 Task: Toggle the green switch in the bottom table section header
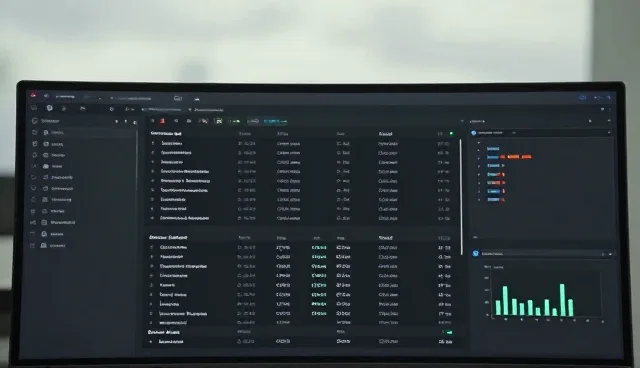pyautogui.click(x=448, y=332)
